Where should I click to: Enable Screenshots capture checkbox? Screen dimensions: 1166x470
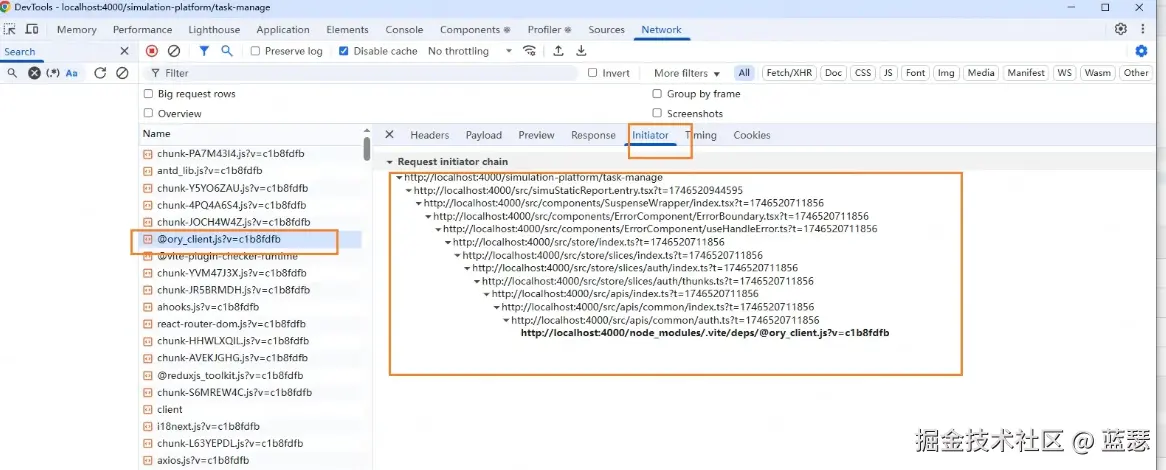pos(657,113)
